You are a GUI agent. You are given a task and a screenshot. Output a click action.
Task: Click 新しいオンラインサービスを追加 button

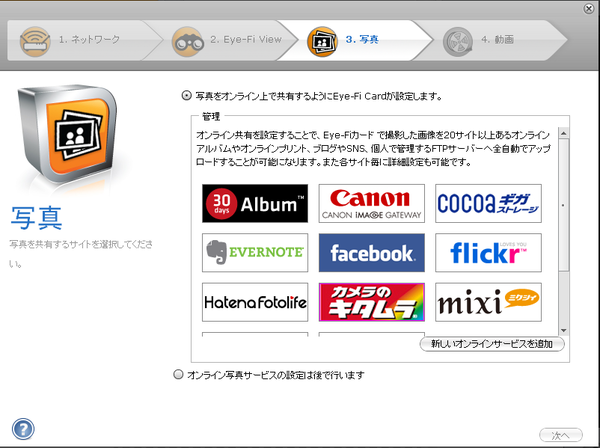492,344
